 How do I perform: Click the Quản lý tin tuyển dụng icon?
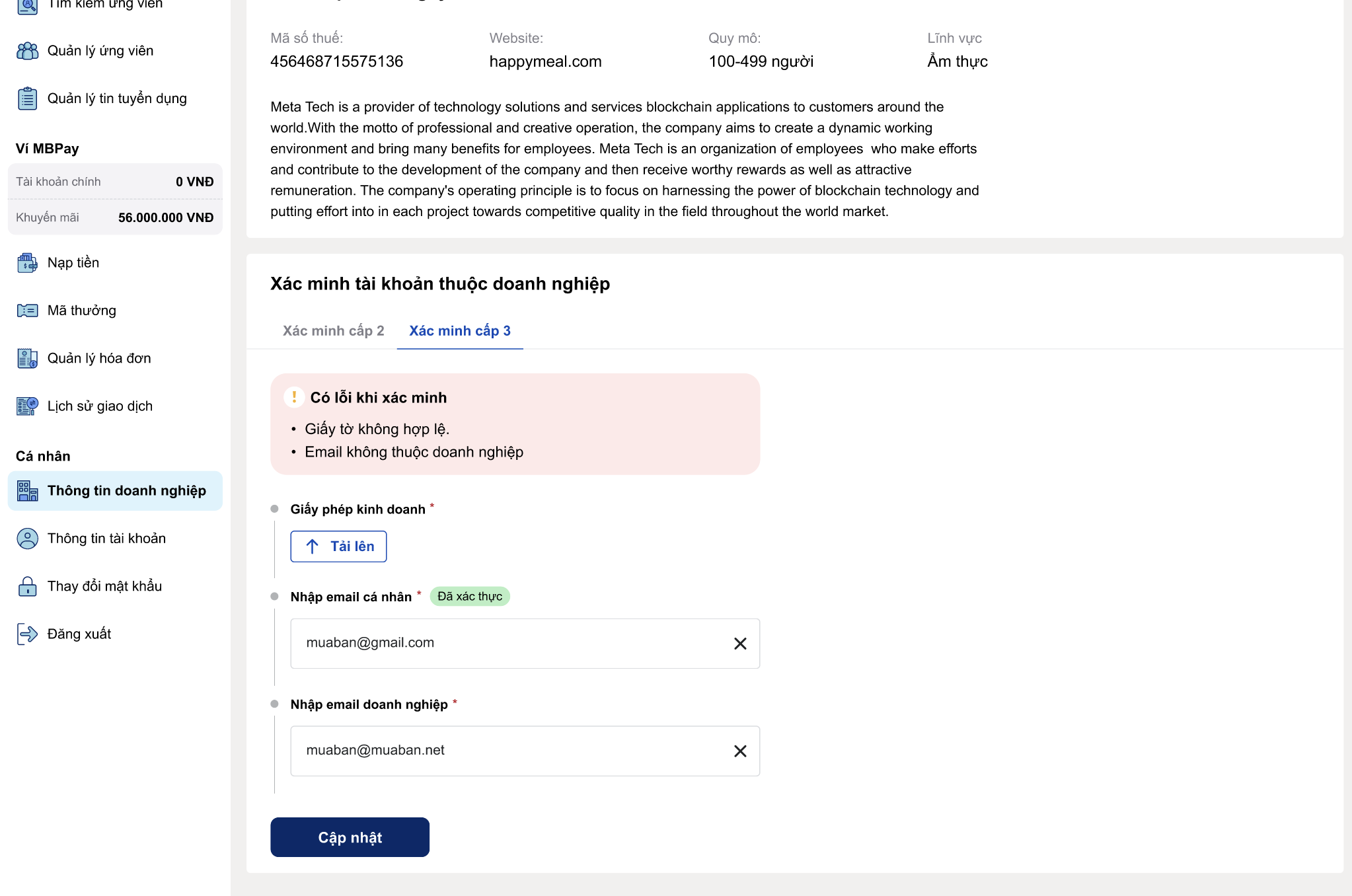pos(28,98)
